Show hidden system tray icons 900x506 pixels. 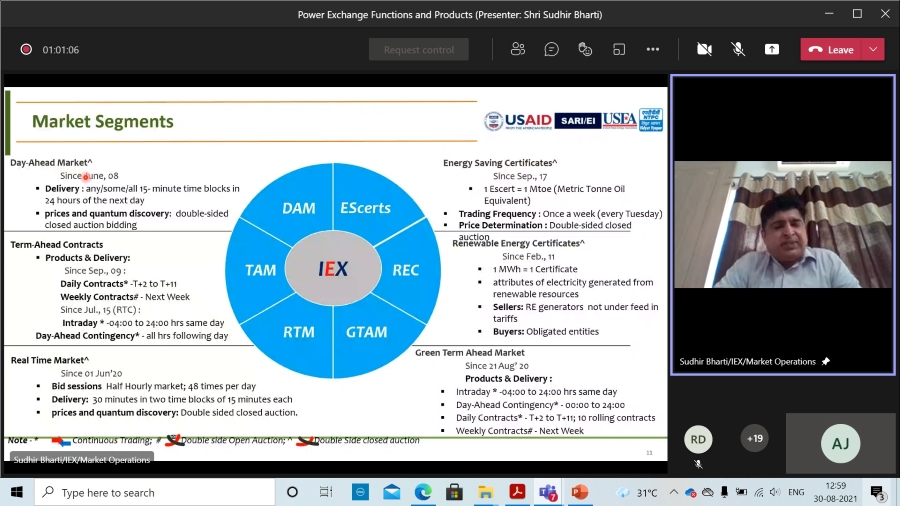[674, 492]
